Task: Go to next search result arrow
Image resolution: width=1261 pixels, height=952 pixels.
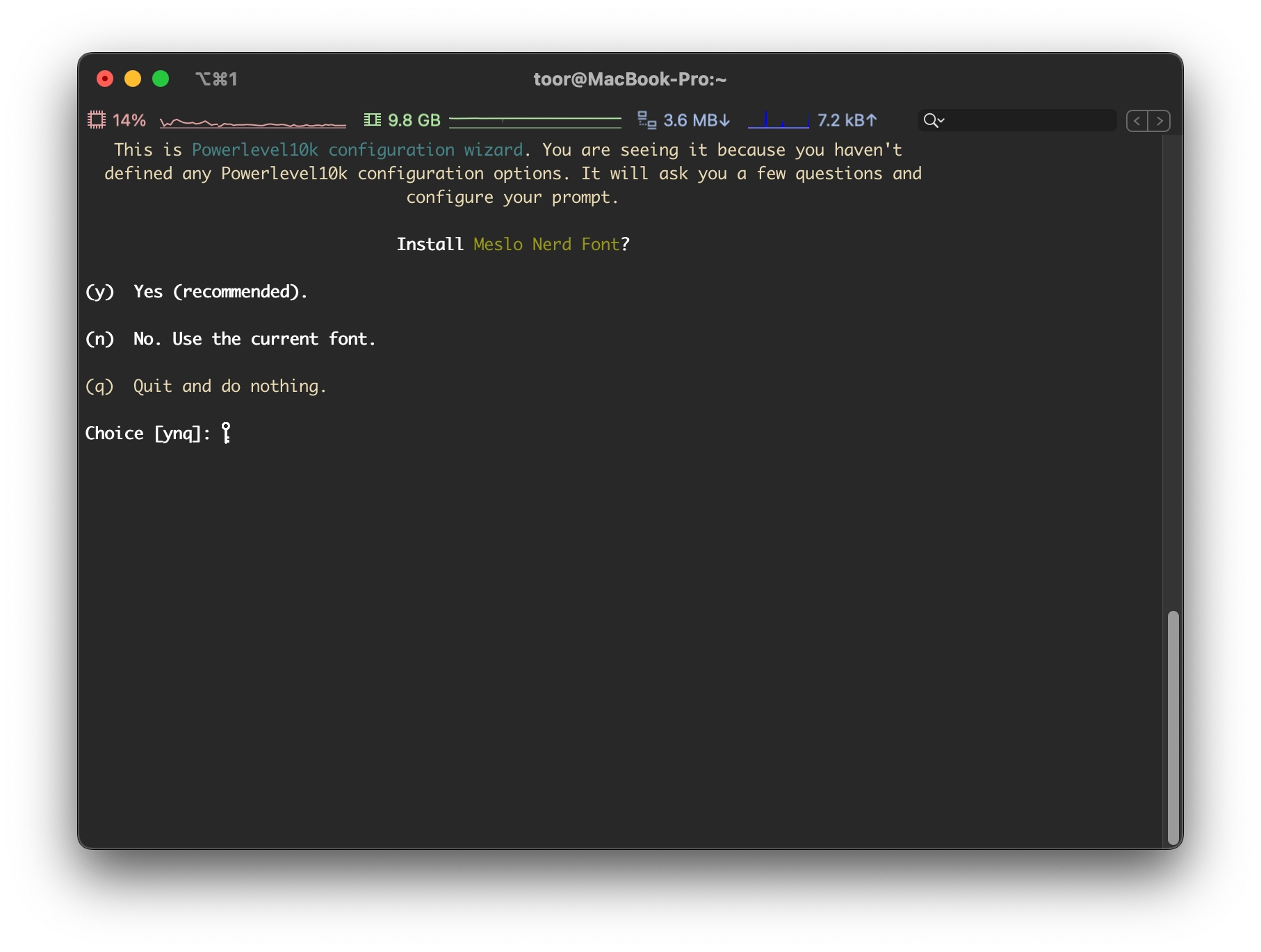Action: (x=1159, y=121)
